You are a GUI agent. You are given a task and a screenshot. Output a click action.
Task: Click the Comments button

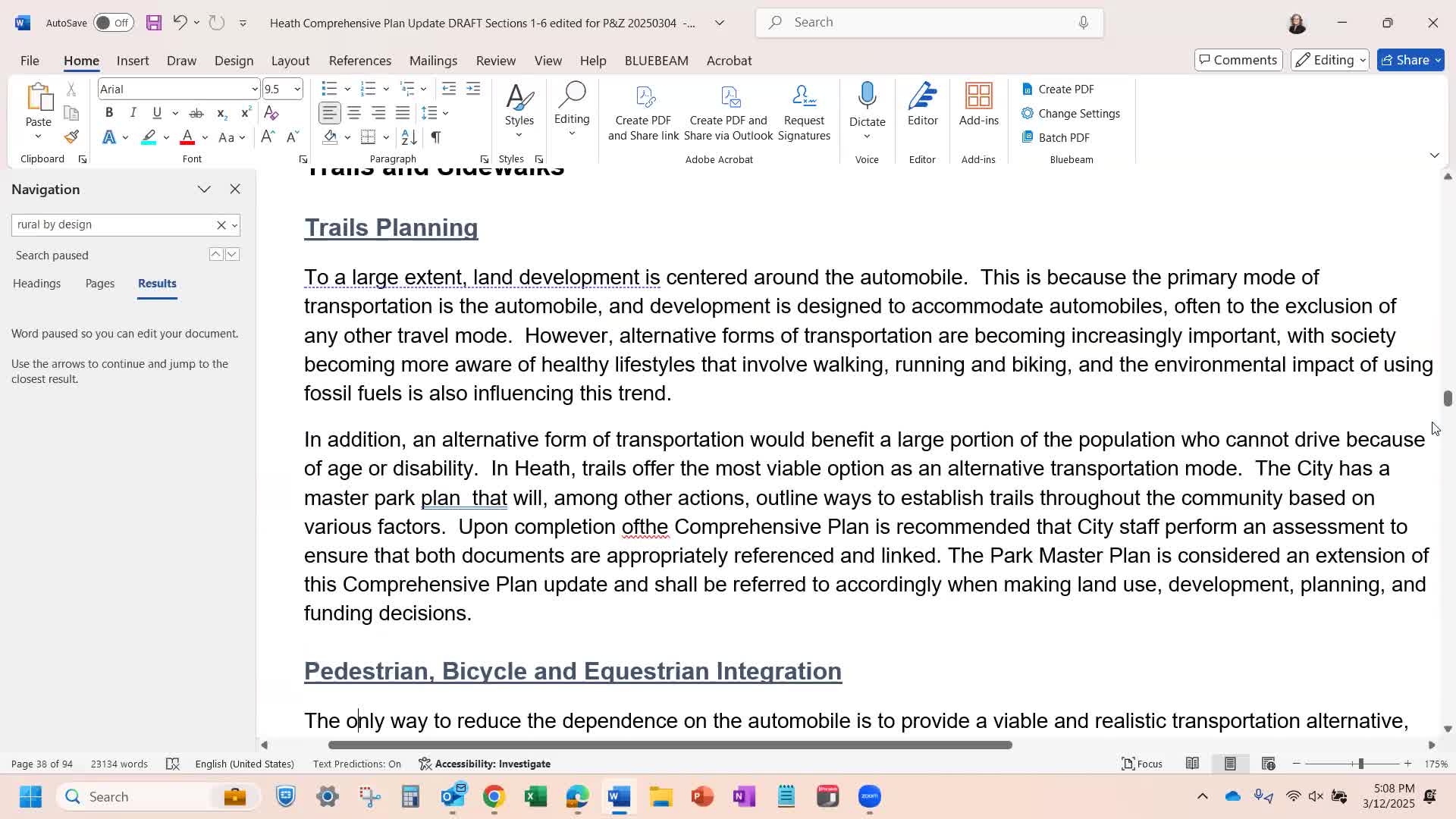[x=1238, y=60]
